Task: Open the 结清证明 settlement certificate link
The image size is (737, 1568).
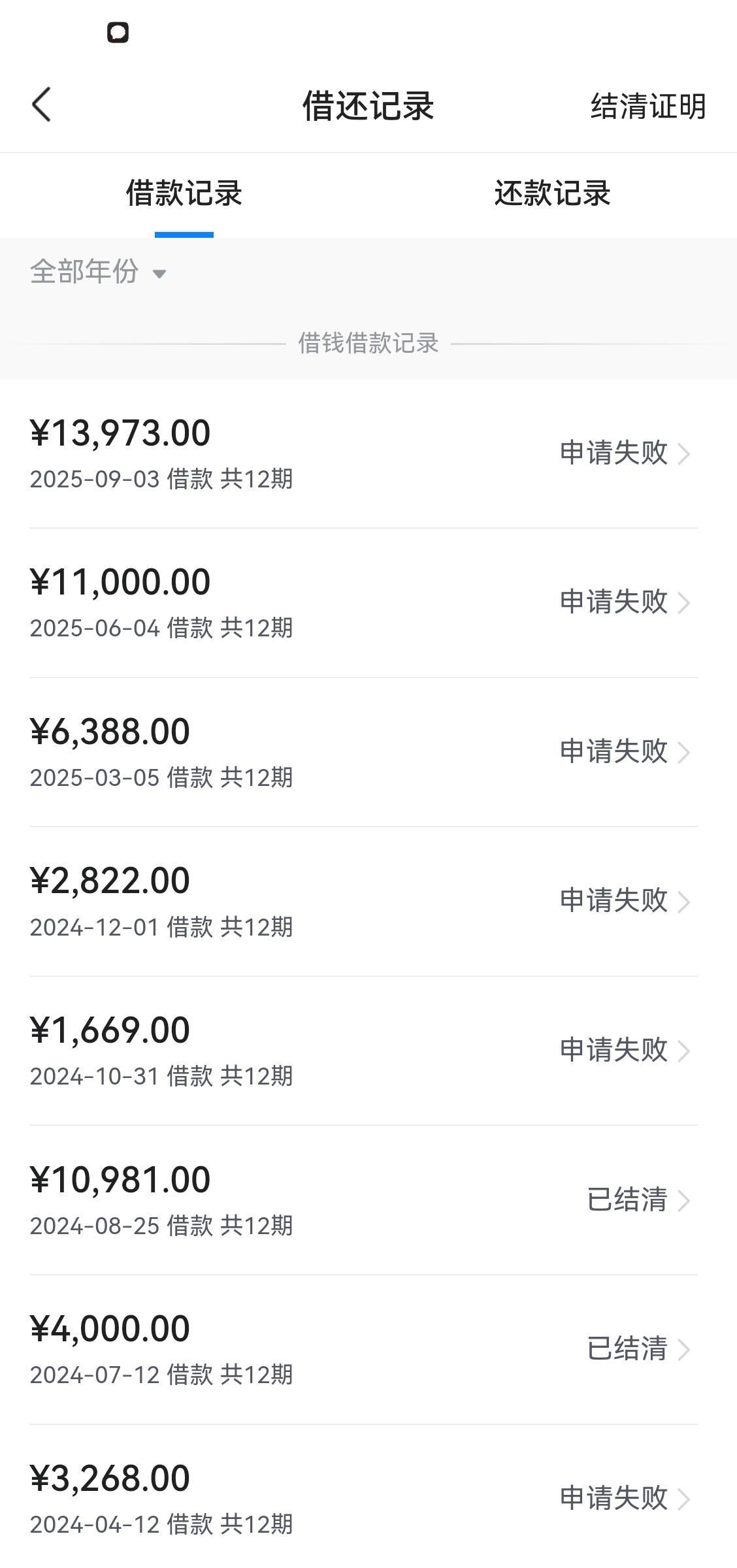Action: point(647,106)
